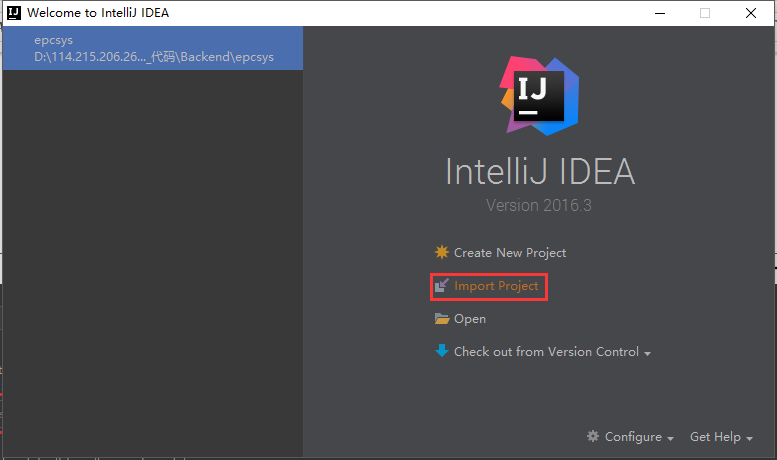Minimize the Welcome to IntelliJ IDEA window
The image size is (777, 460).
pos(659,13)
